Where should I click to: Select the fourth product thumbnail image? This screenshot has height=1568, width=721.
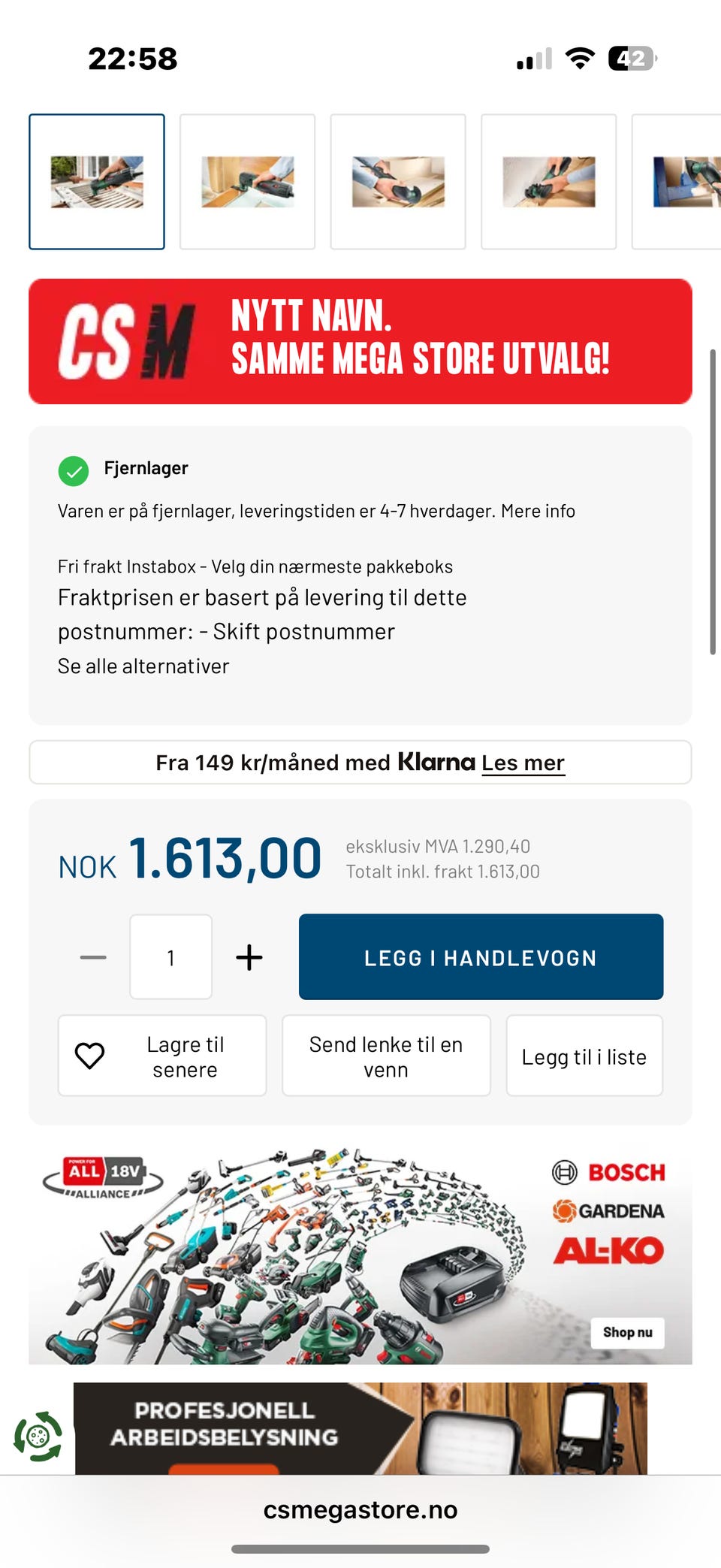549,182
